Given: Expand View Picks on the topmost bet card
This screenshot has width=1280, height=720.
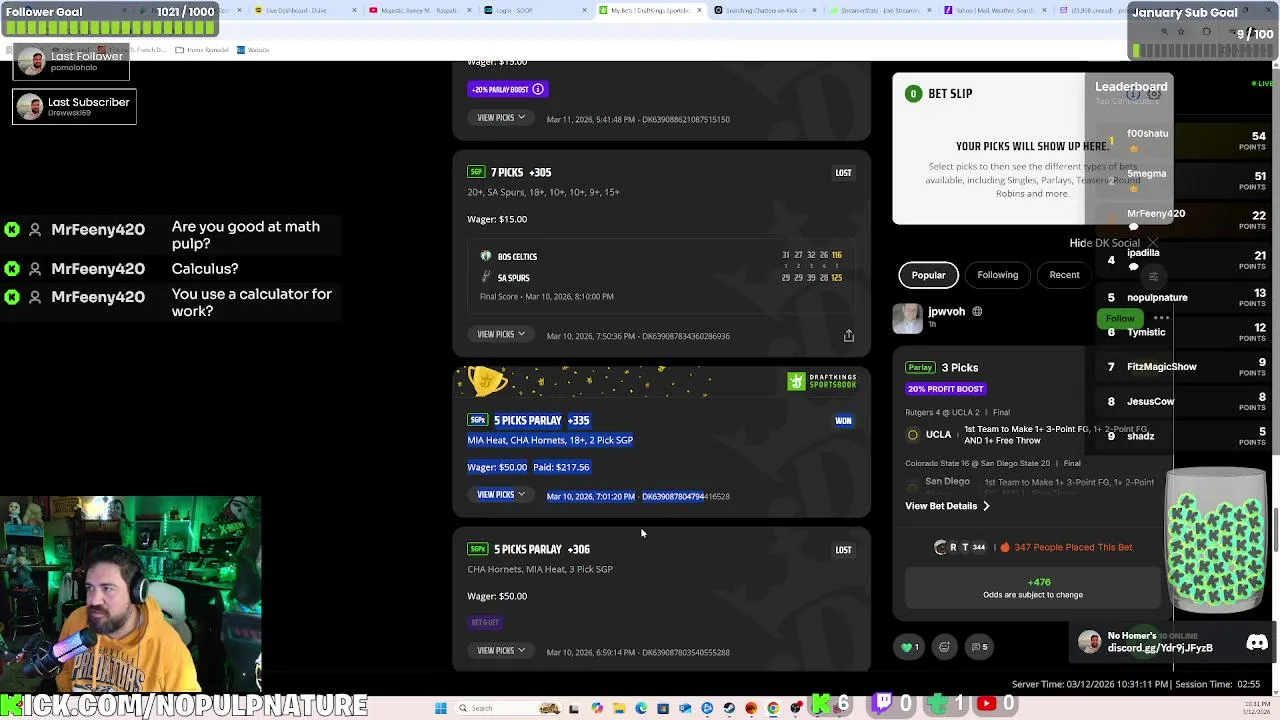Looking at the screenshot, I should tap(501, 118).
